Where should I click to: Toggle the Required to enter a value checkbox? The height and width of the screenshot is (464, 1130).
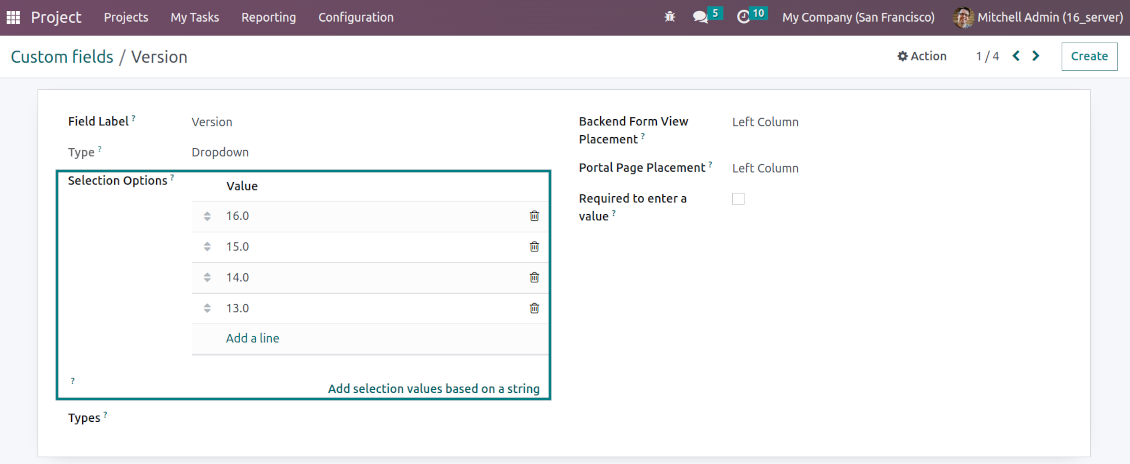pos(738,199)
